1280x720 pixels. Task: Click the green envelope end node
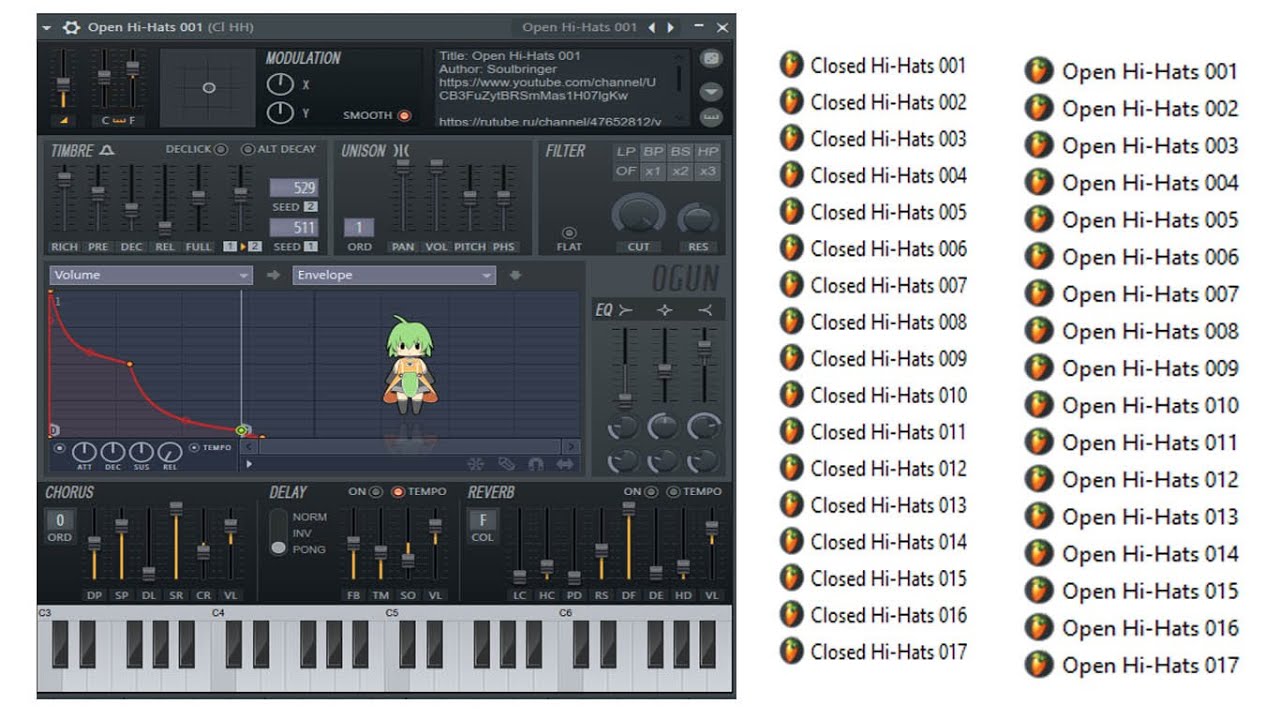click(241, 430)
